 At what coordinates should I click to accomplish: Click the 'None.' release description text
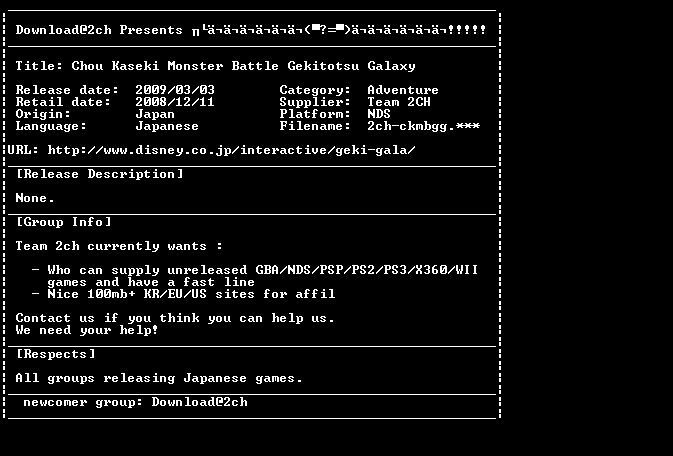tap(35, 198)
